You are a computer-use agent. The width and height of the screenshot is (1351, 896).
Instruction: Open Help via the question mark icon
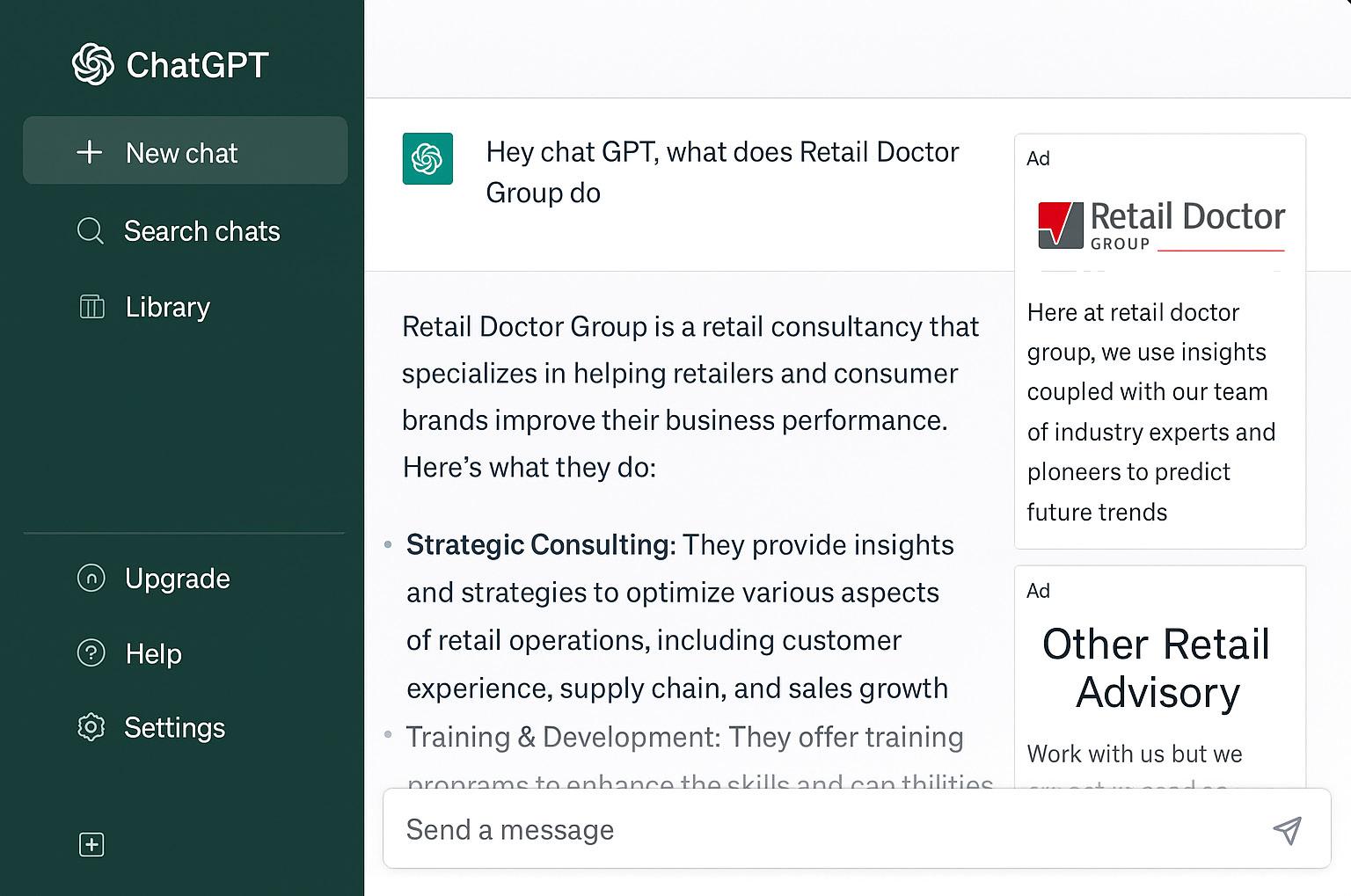coord(91,653)
